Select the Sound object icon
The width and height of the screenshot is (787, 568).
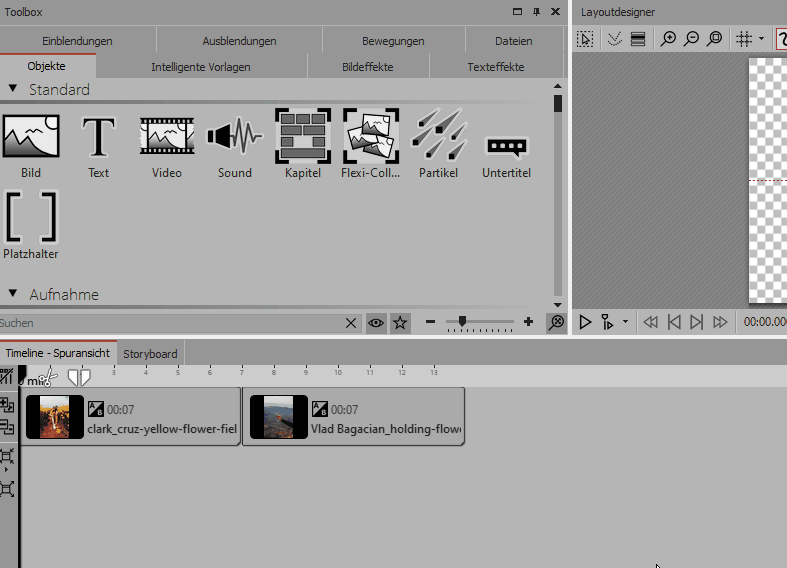235,137
